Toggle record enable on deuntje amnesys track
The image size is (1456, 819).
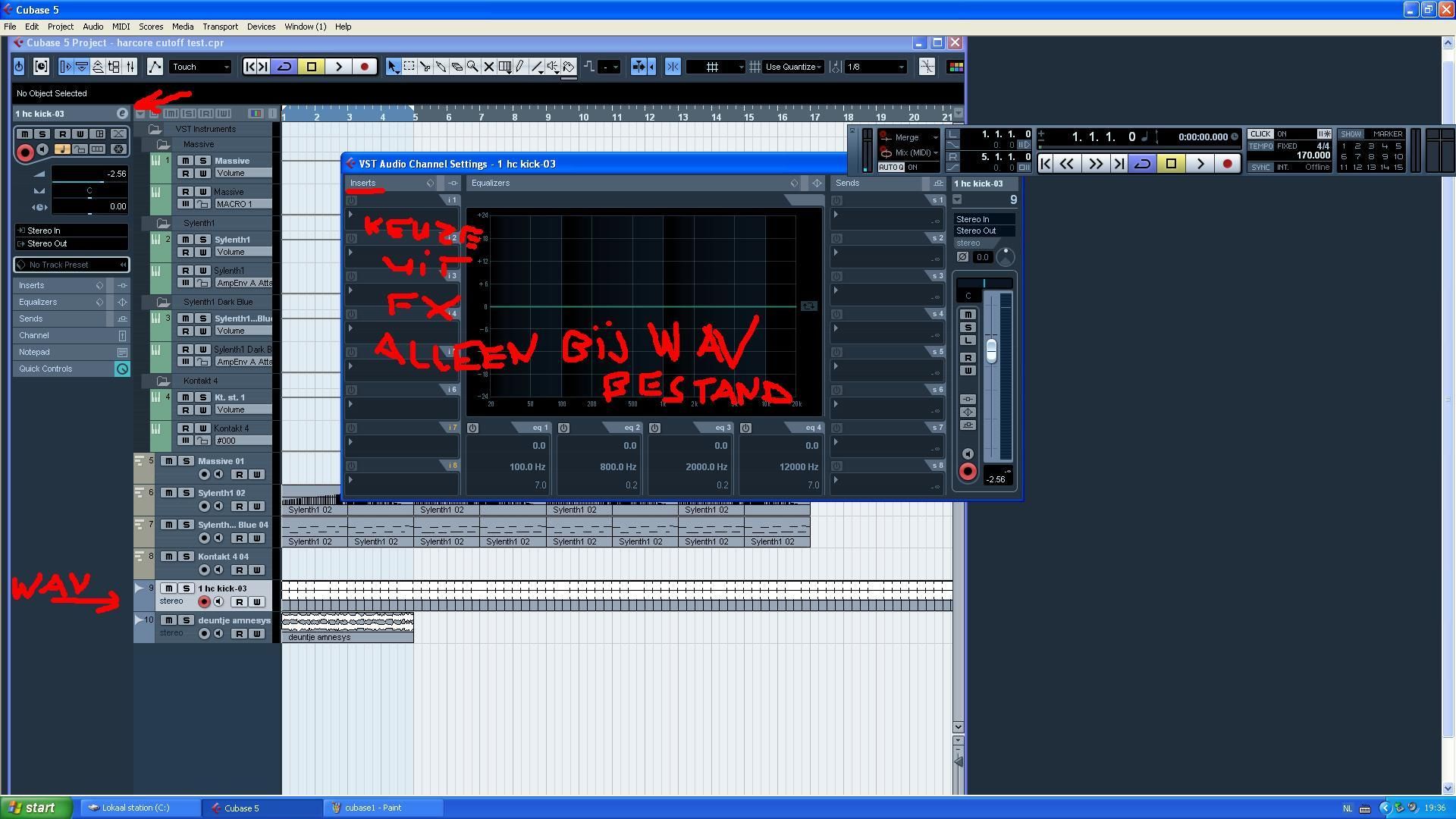click(204, 634)
